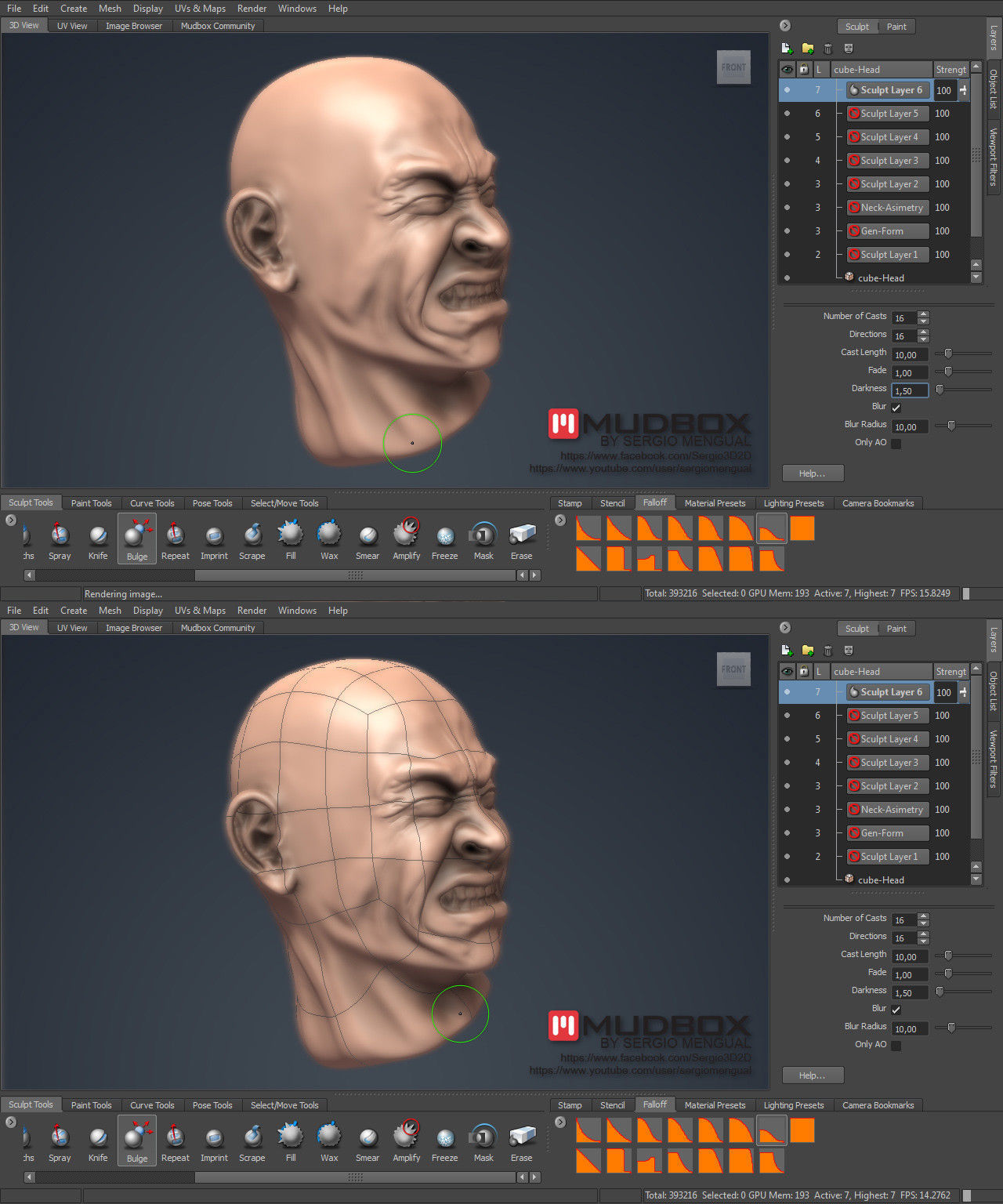Select first falloff preset in top window

point(588,528)
